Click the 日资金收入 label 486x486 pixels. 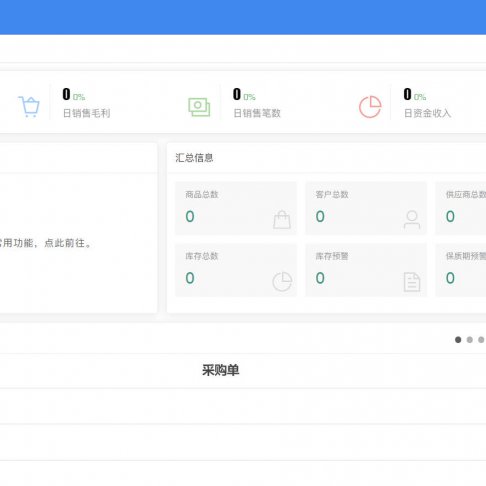pyautogui.click(x=428, y=113)
